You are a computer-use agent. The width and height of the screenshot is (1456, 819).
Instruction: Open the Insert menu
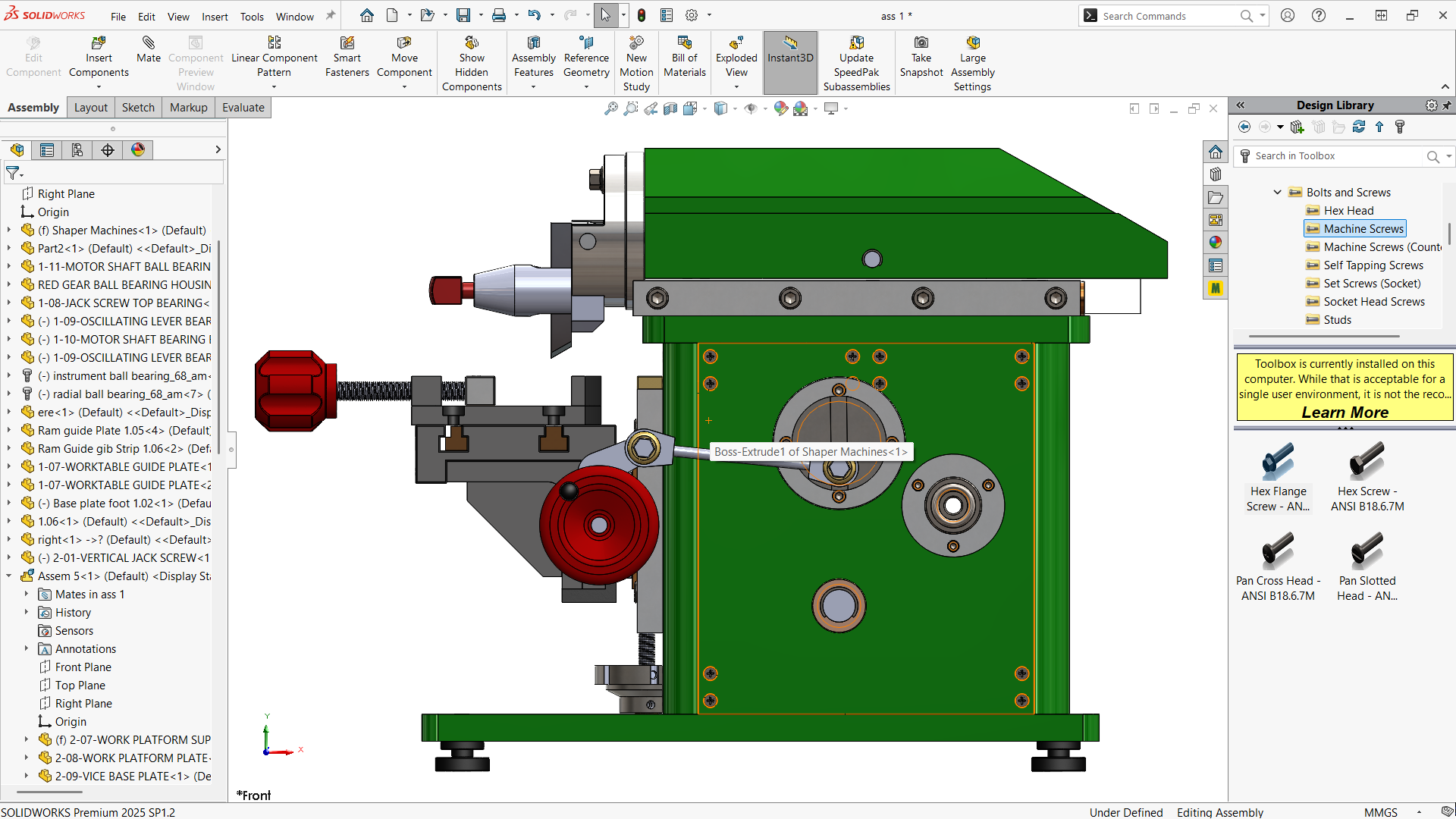point(215,17)
